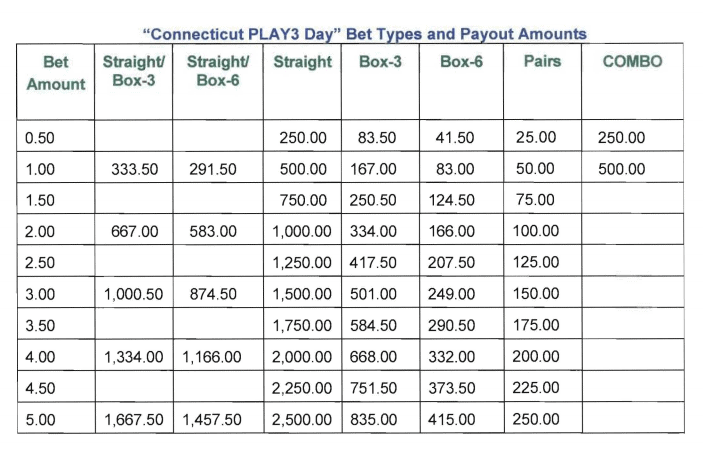This screenshot has width=703, height=451.
Task: Click the COMBO column header
Action: tap(632, 61)
